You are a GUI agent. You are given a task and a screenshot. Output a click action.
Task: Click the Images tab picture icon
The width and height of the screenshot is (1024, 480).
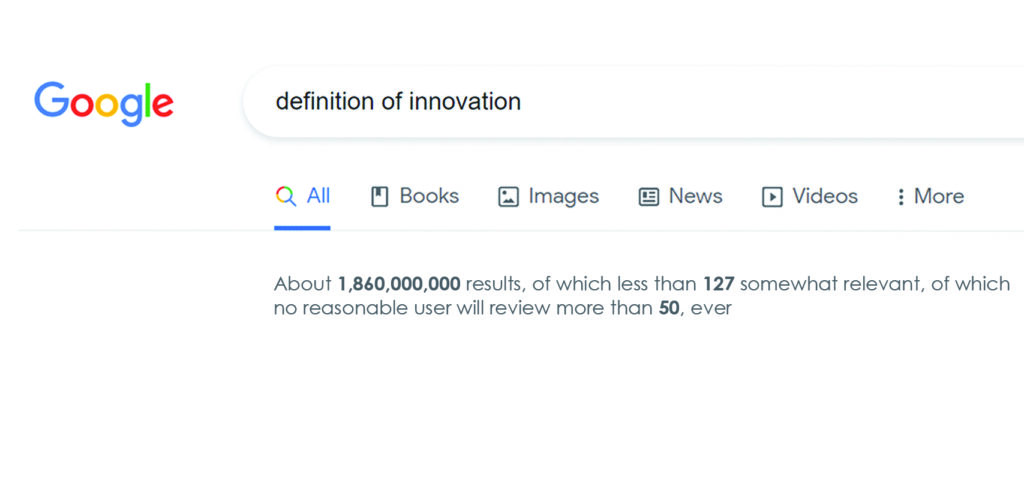(x=508, y=197)
